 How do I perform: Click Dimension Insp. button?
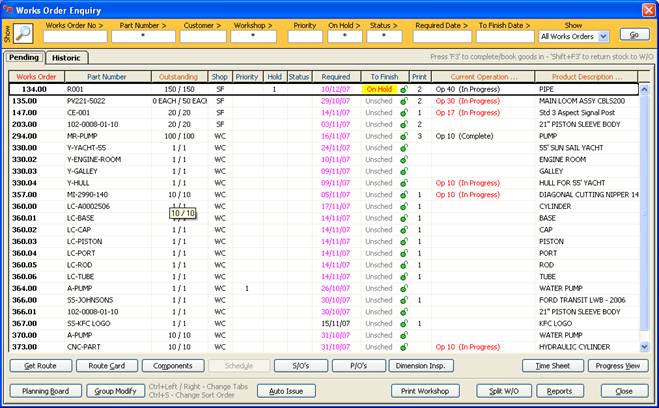click(421, 366)
